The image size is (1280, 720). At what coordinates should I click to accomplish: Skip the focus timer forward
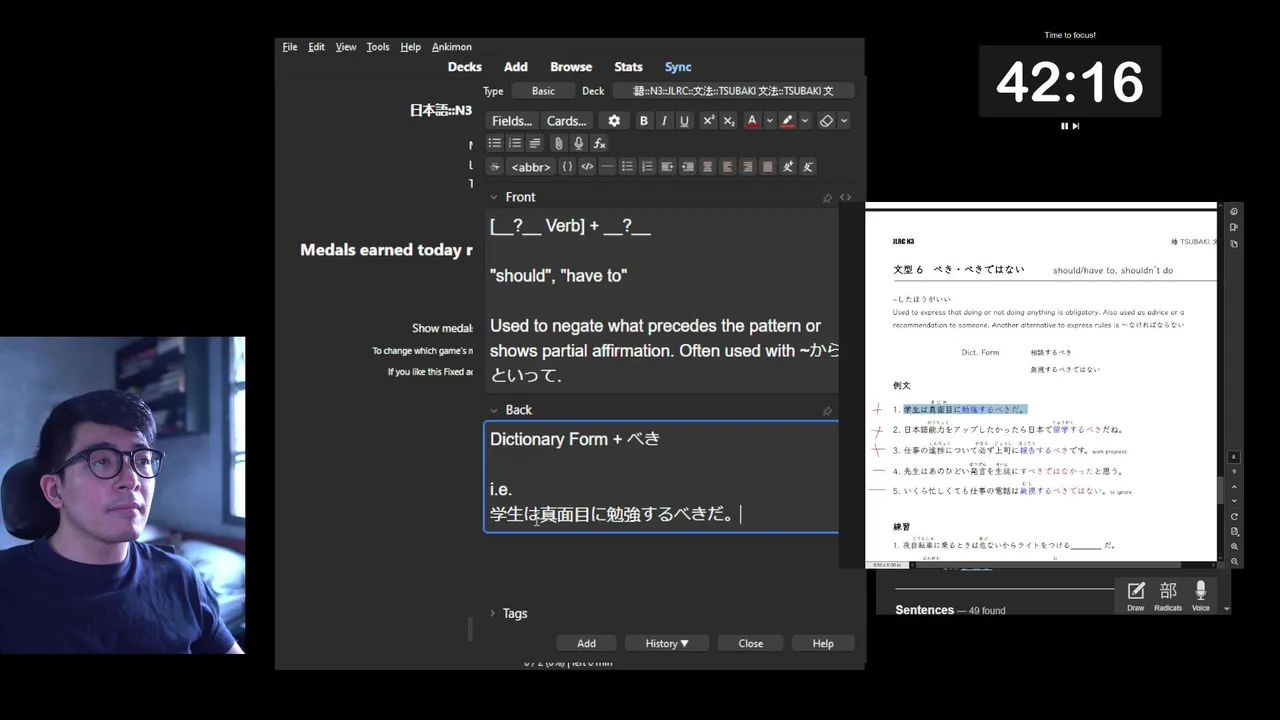click(x=1076, y=126)
